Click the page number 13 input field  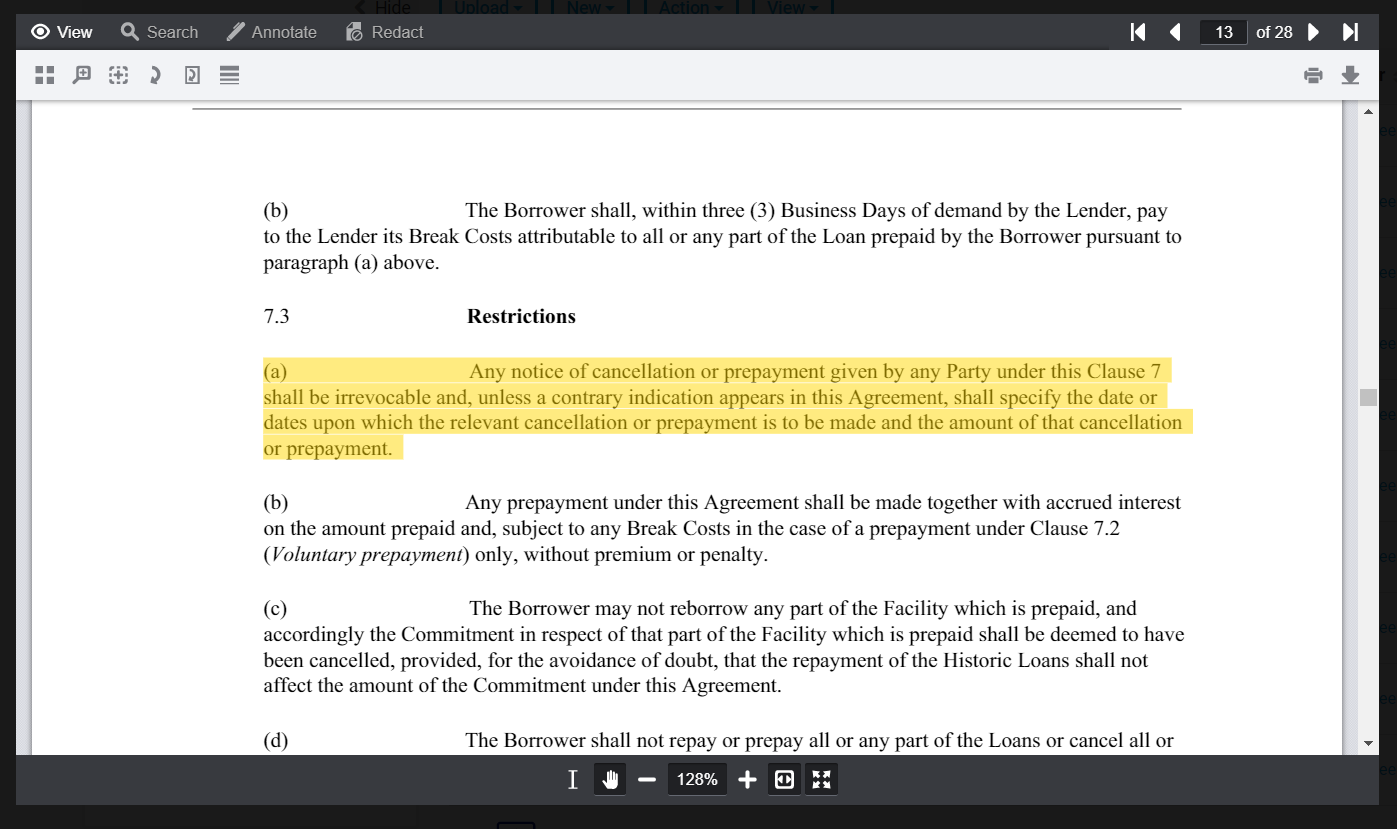1223,32
